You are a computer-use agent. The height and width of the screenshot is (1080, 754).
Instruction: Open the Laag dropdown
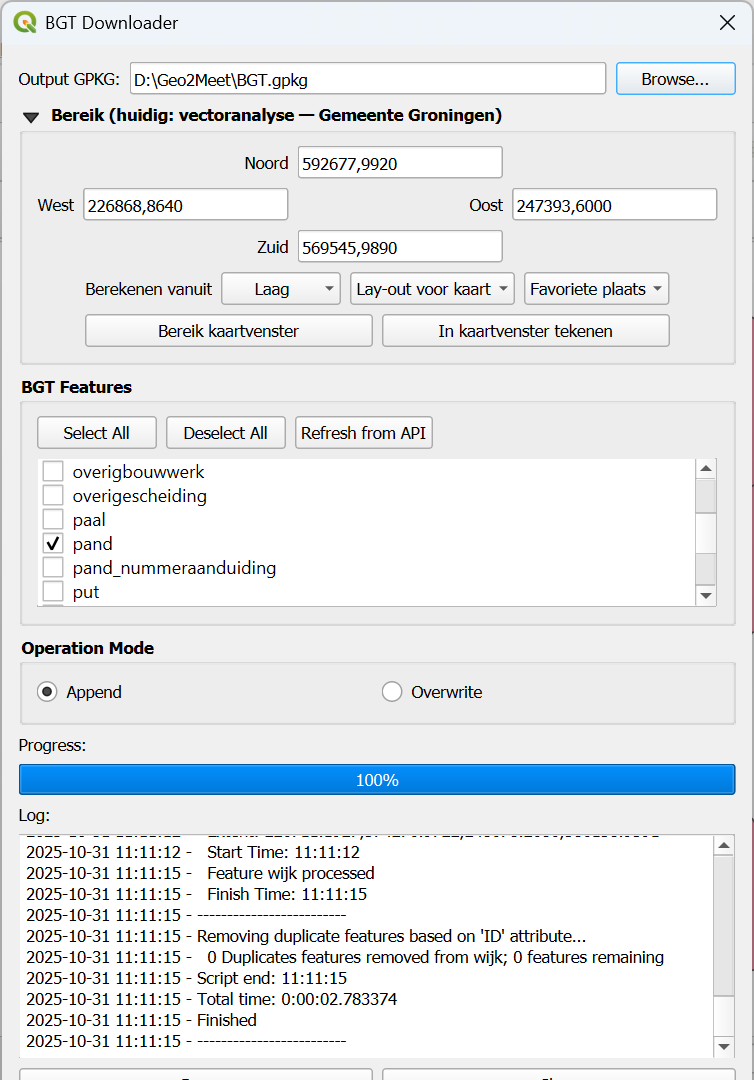pos(281,289)
